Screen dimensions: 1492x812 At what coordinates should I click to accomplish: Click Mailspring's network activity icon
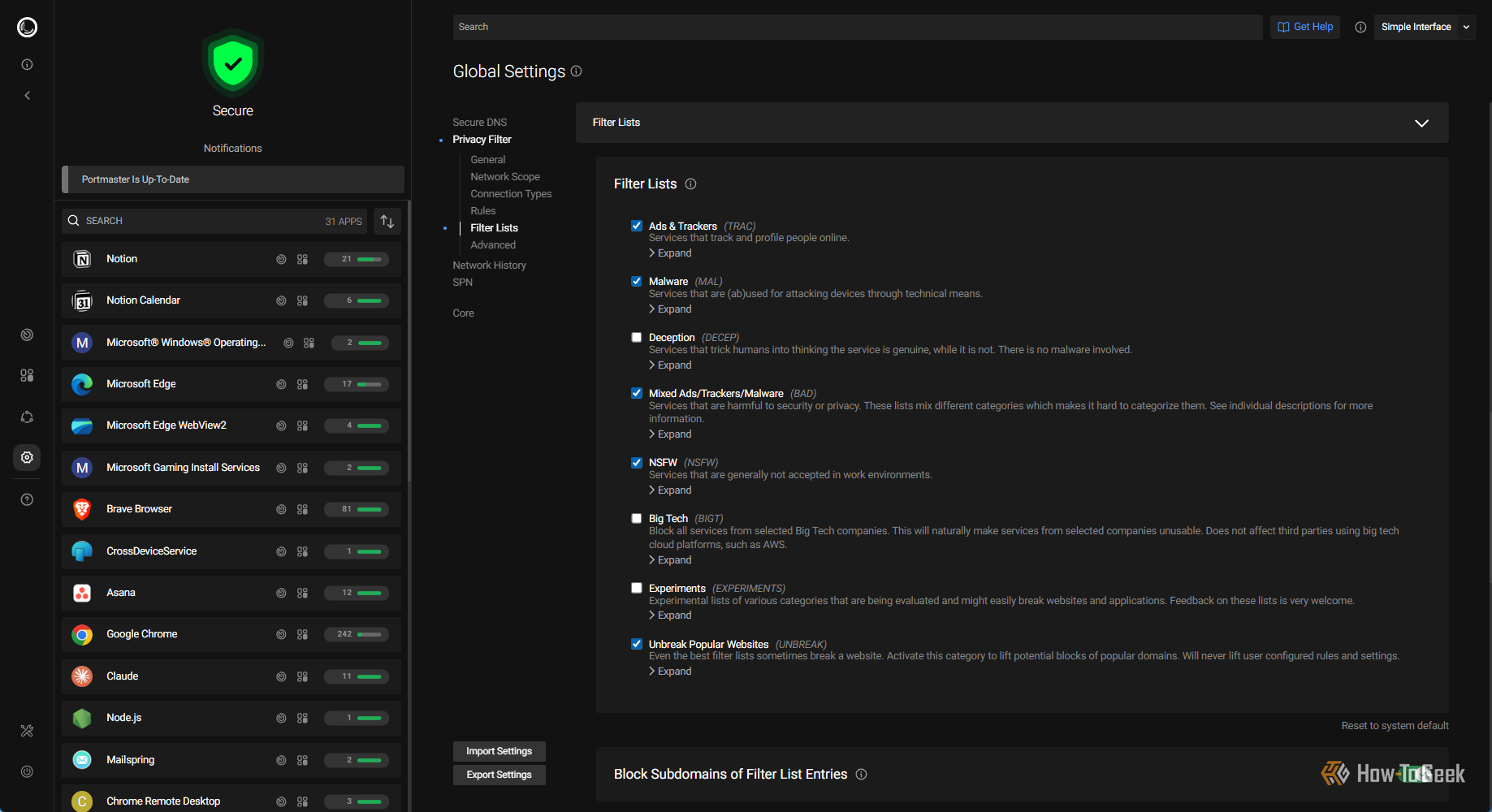281,760
